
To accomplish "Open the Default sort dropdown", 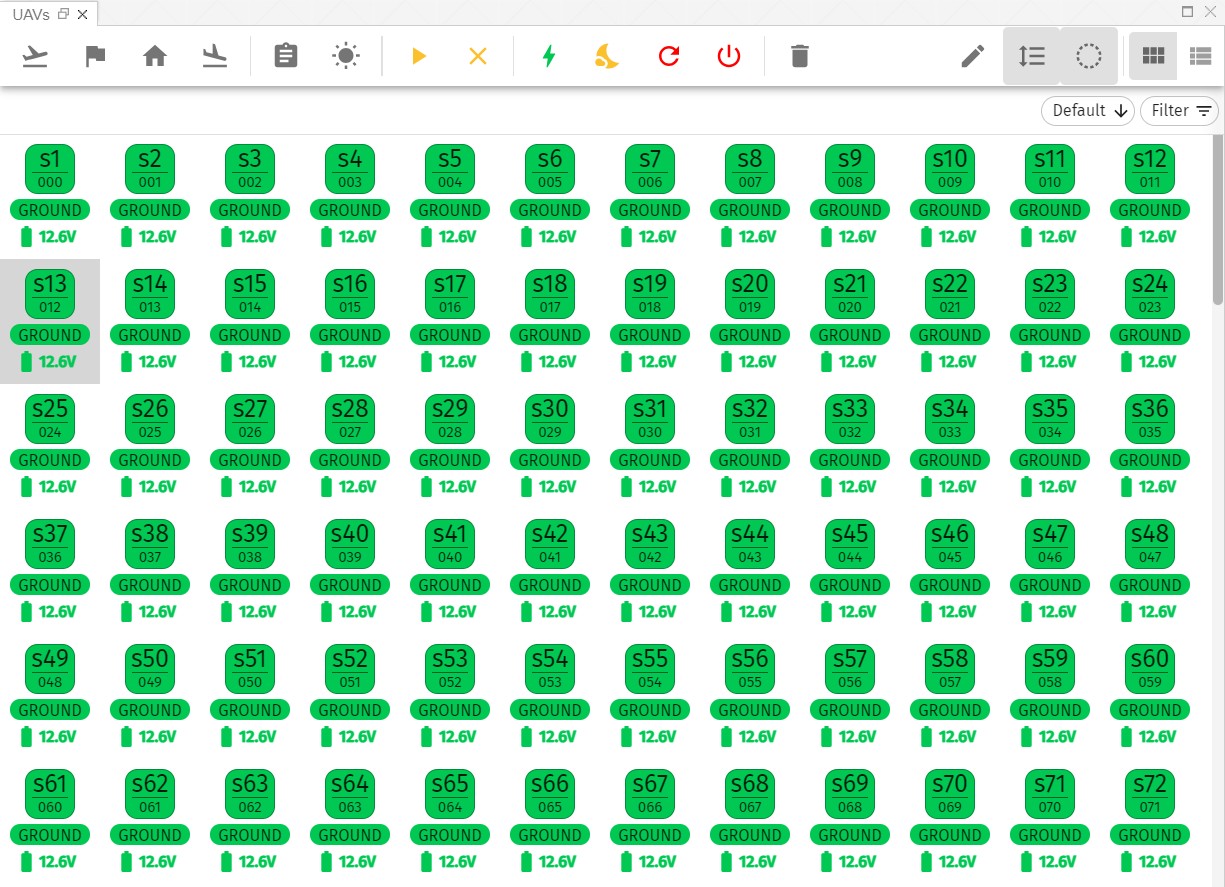I will pyautogui.click(x=1089, y=111).
